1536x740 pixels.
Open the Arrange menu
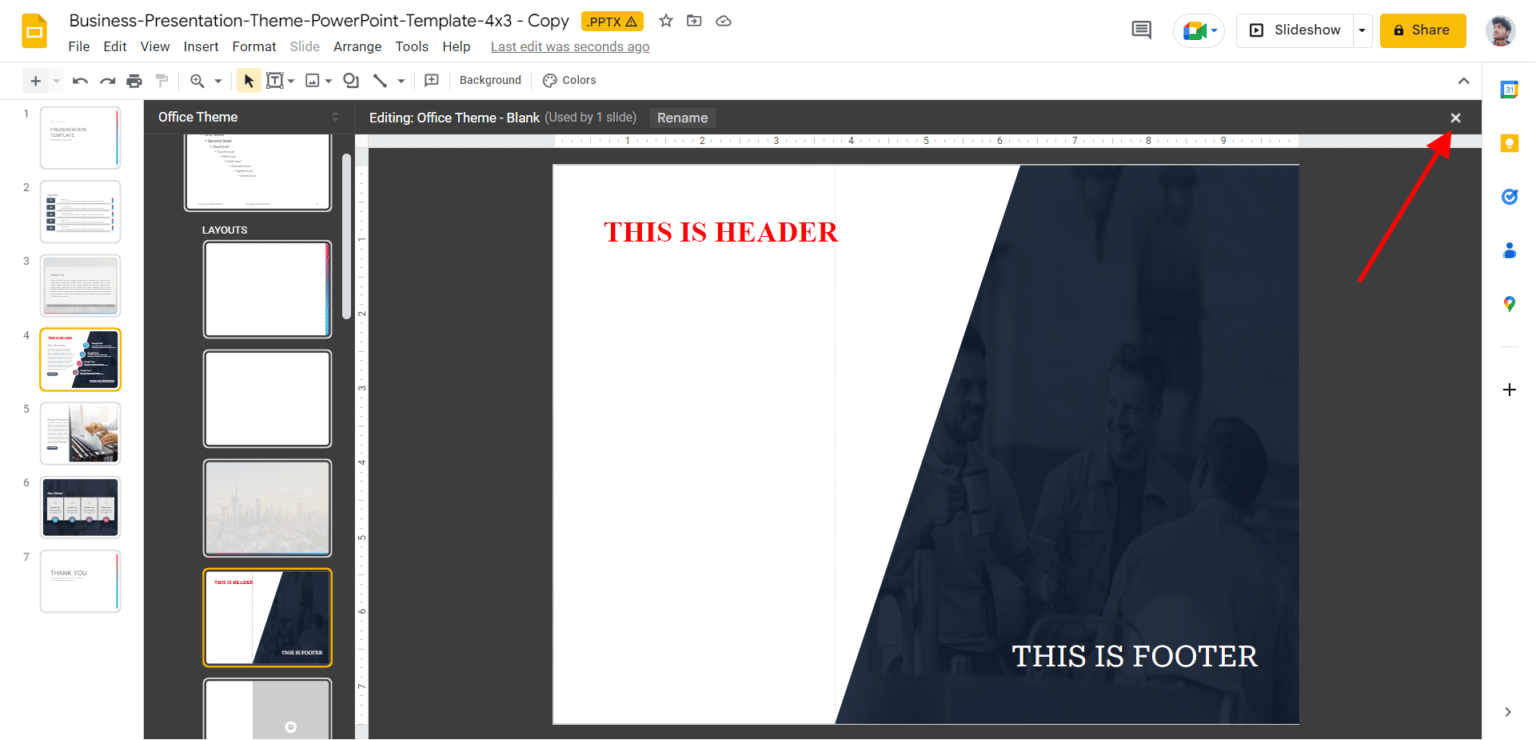pyautogui.click(x=357, y=46)
